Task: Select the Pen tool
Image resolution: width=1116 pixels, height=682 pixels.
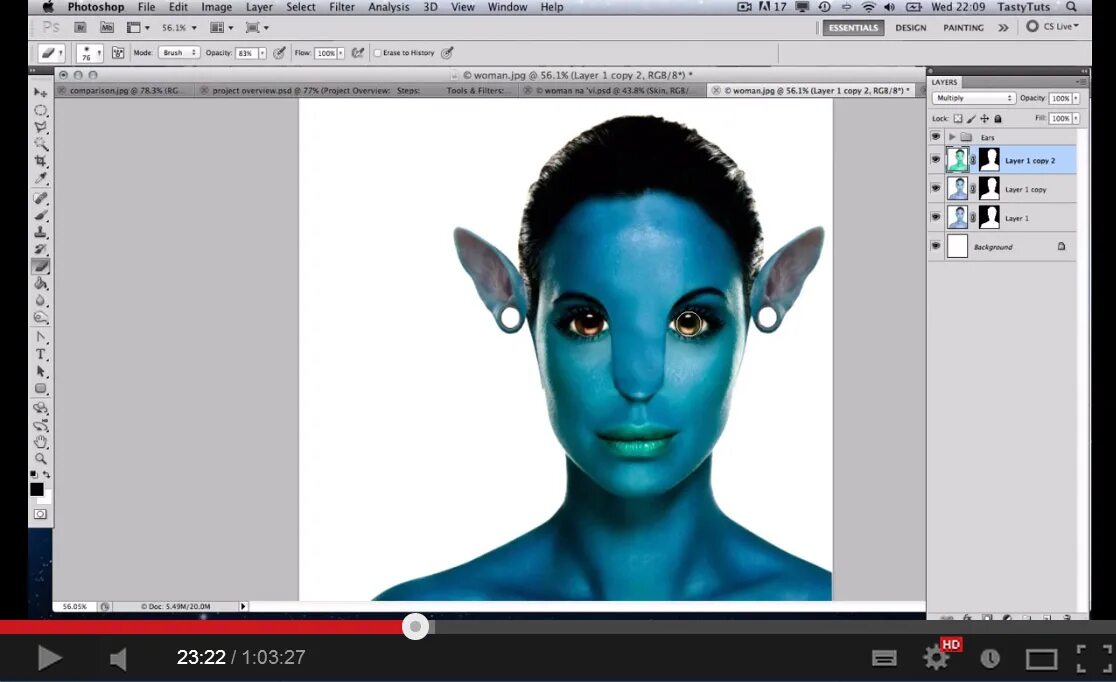Action: pos(41,337)
